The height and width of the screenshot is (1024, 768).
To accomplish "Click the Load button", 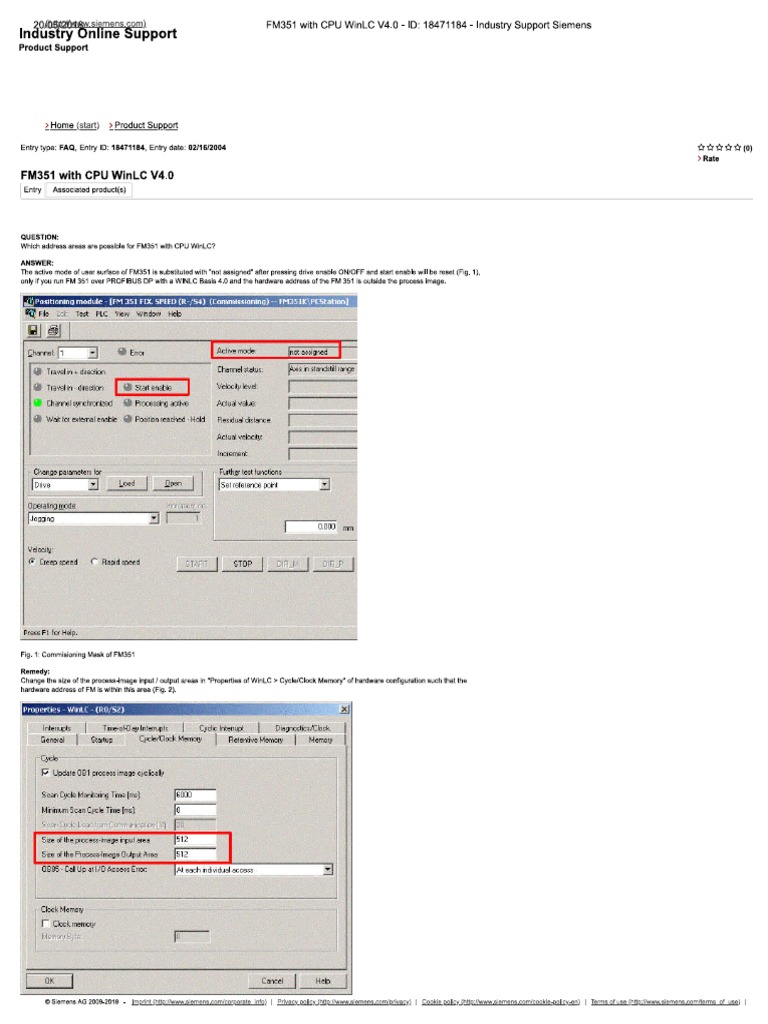I will click(127, 483).
